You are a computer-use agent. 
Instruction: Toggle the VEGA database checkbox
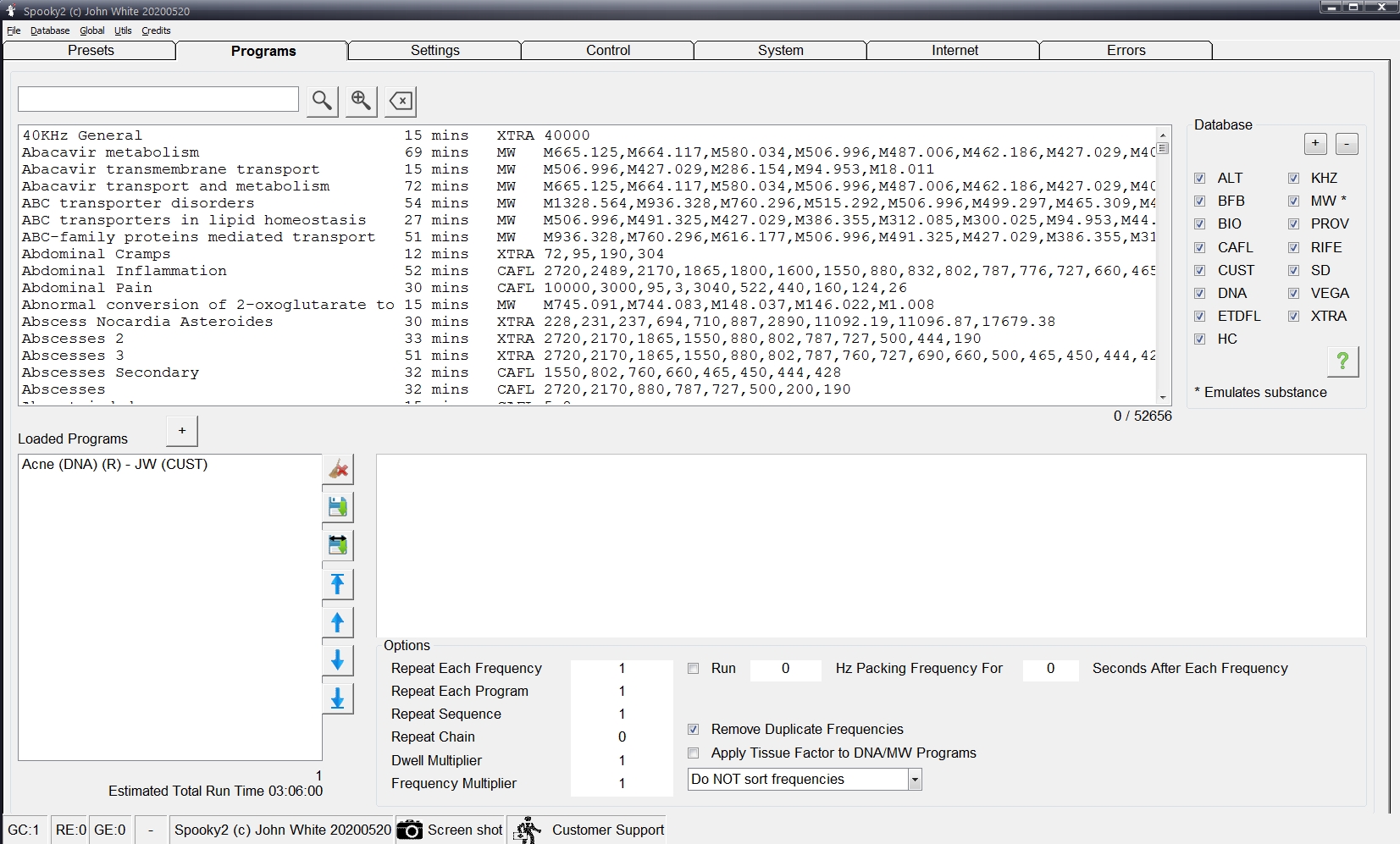[1293, 293]
